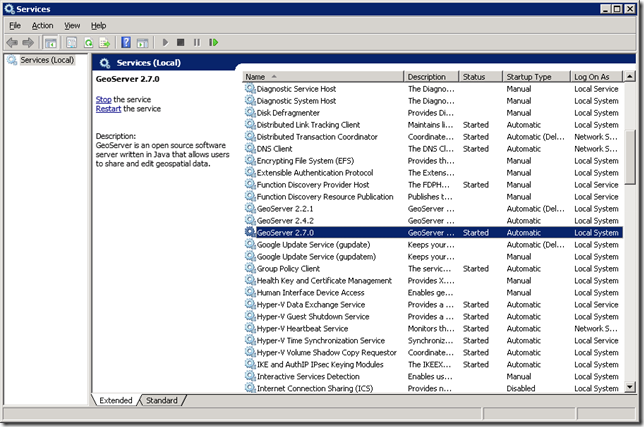Select the Encrypting File System (EFS) service
644x427 pixels.
[x=433, y=161]
